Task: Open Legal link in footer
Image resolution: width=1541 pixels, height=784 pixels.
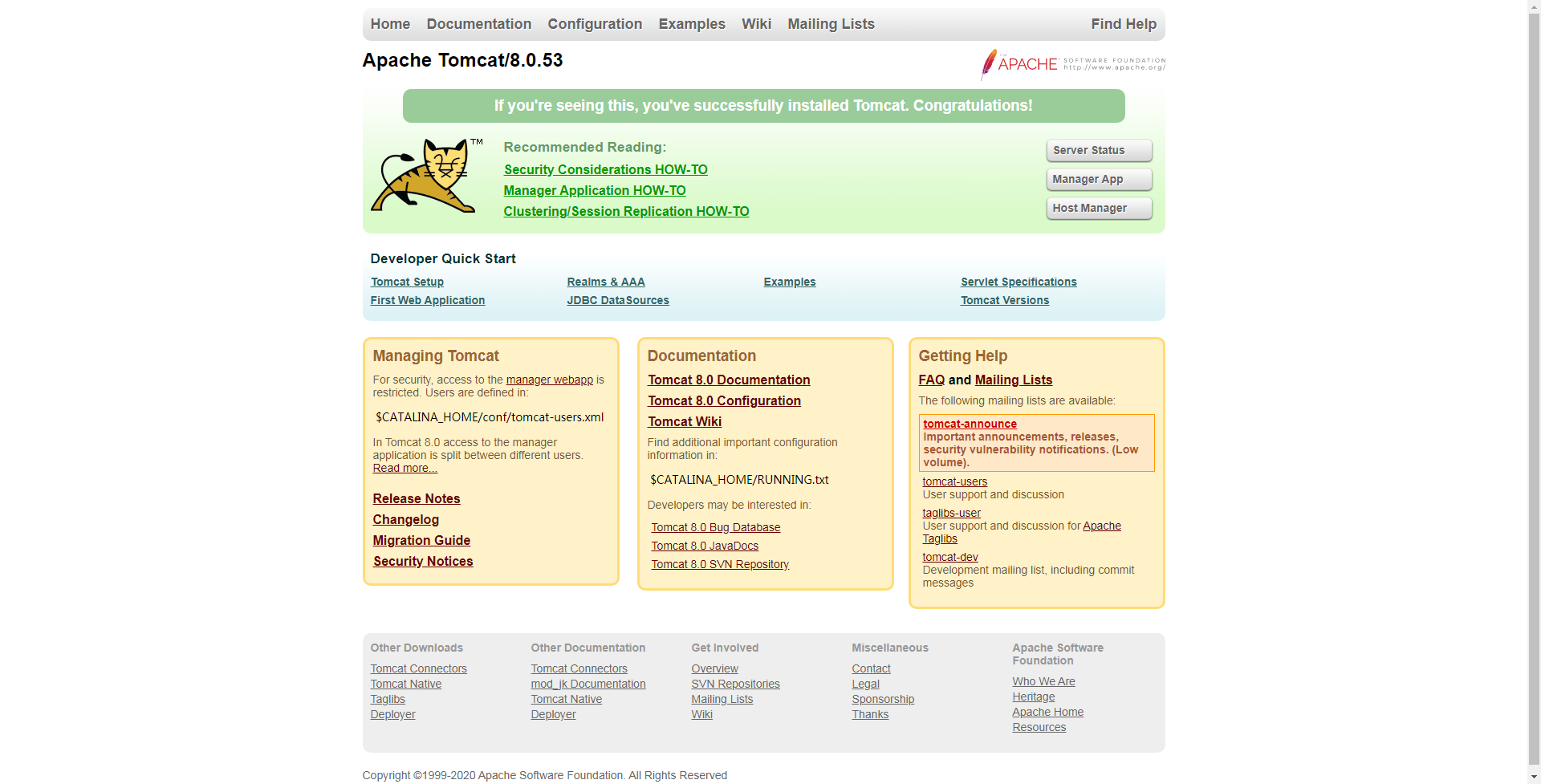Action: coord(865,684)
